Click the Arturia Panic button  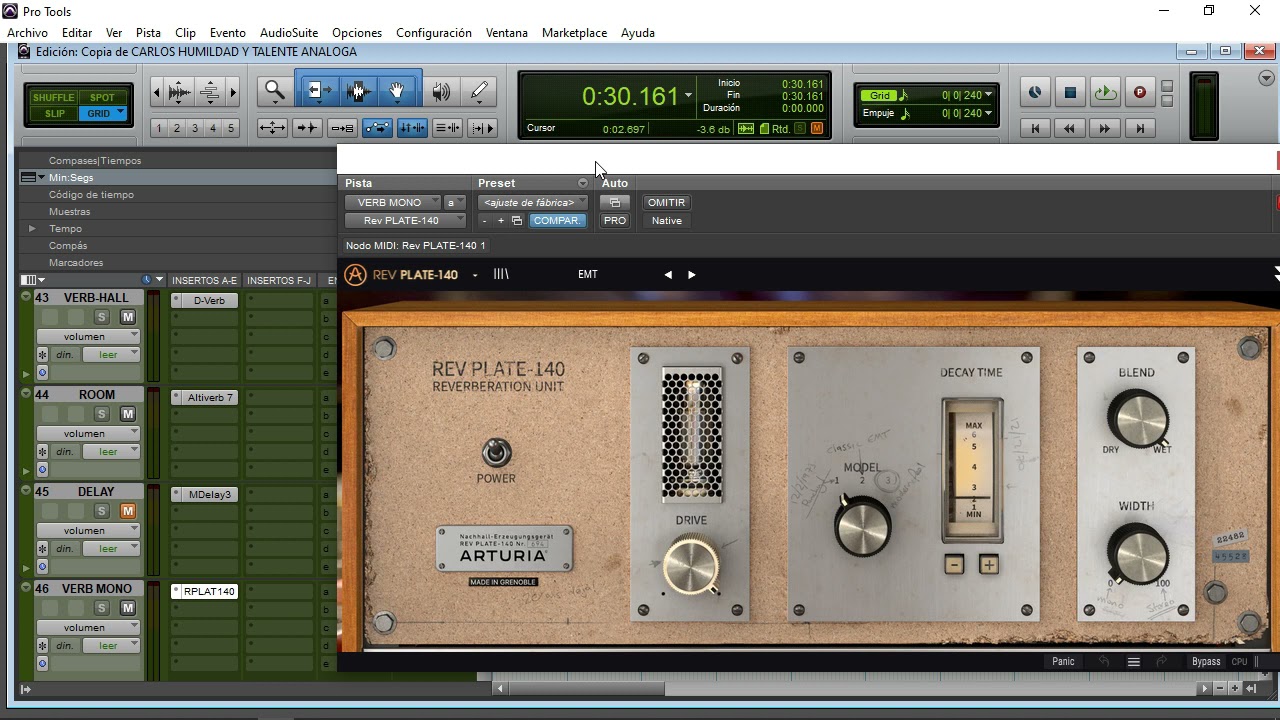[1063, 662]
